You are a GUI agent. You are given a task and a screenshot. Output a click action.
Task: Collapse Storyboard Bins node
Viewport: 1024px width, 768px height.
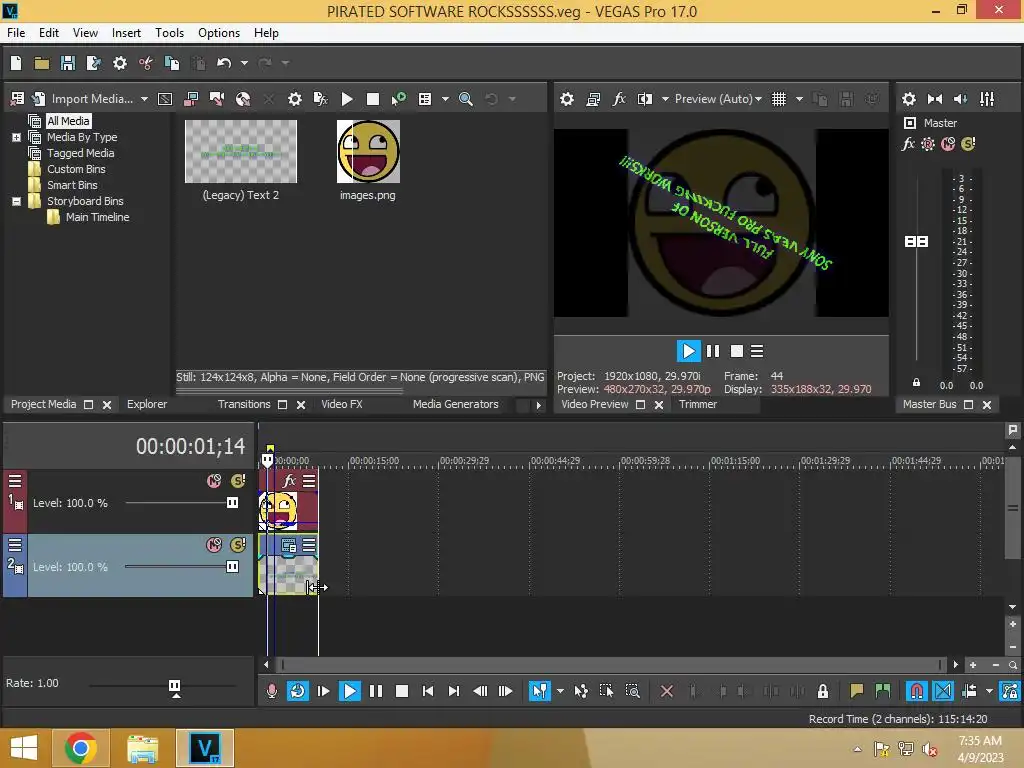(x=16, y=201)
